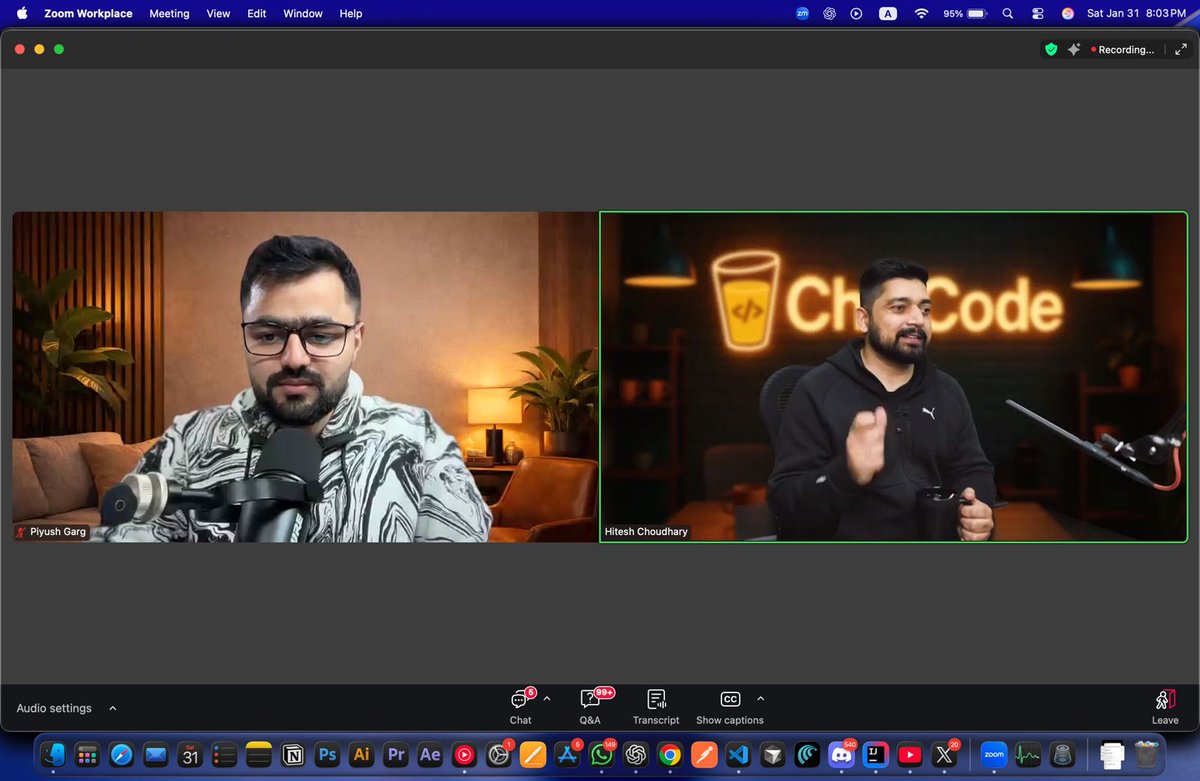Viewport: 1200px width, 781px height.
Task: Open Activity Monitor from the Dock
Action: pos(1027,754)
